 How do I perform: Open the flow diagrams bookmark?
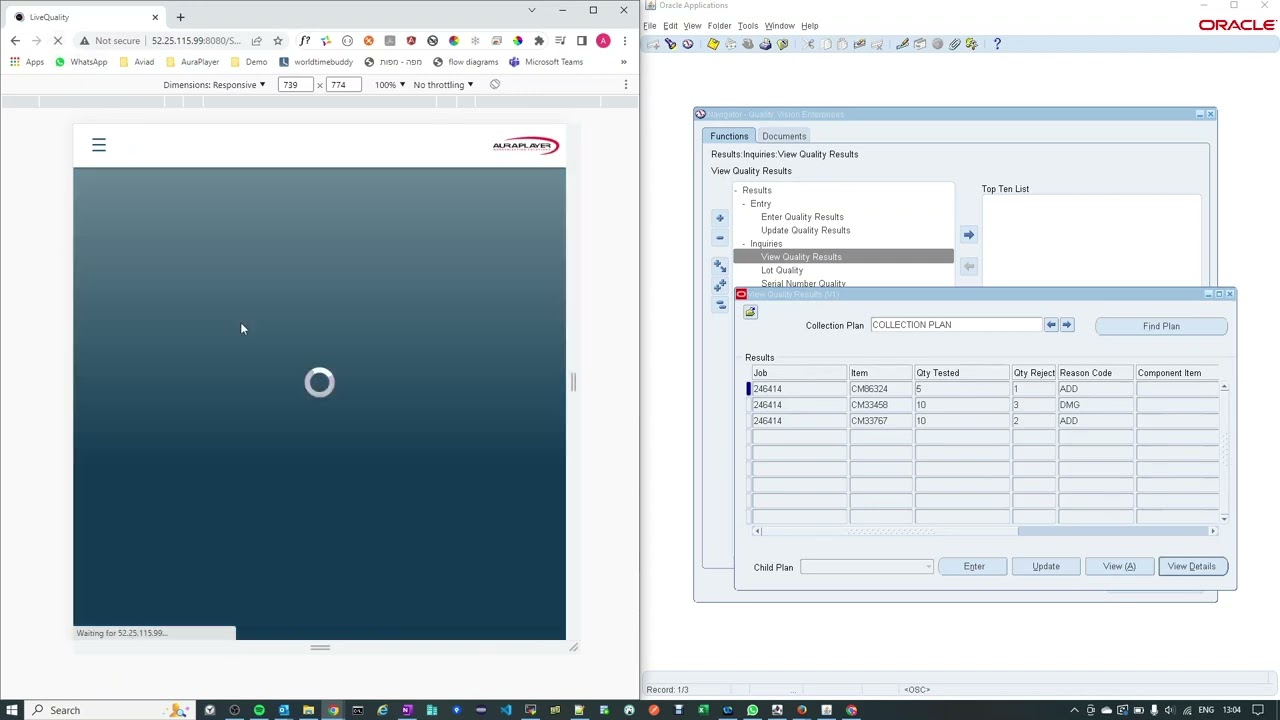coord(465,62)
